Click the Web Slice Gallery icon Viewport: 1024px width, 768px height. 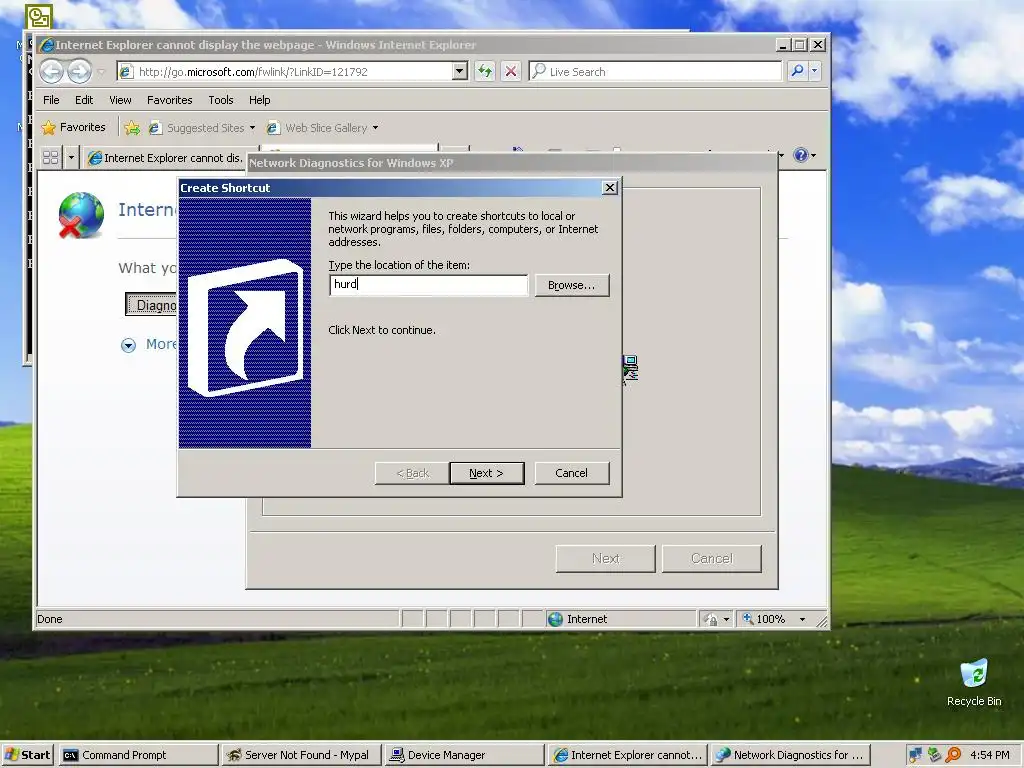click(x=273, y=128)
